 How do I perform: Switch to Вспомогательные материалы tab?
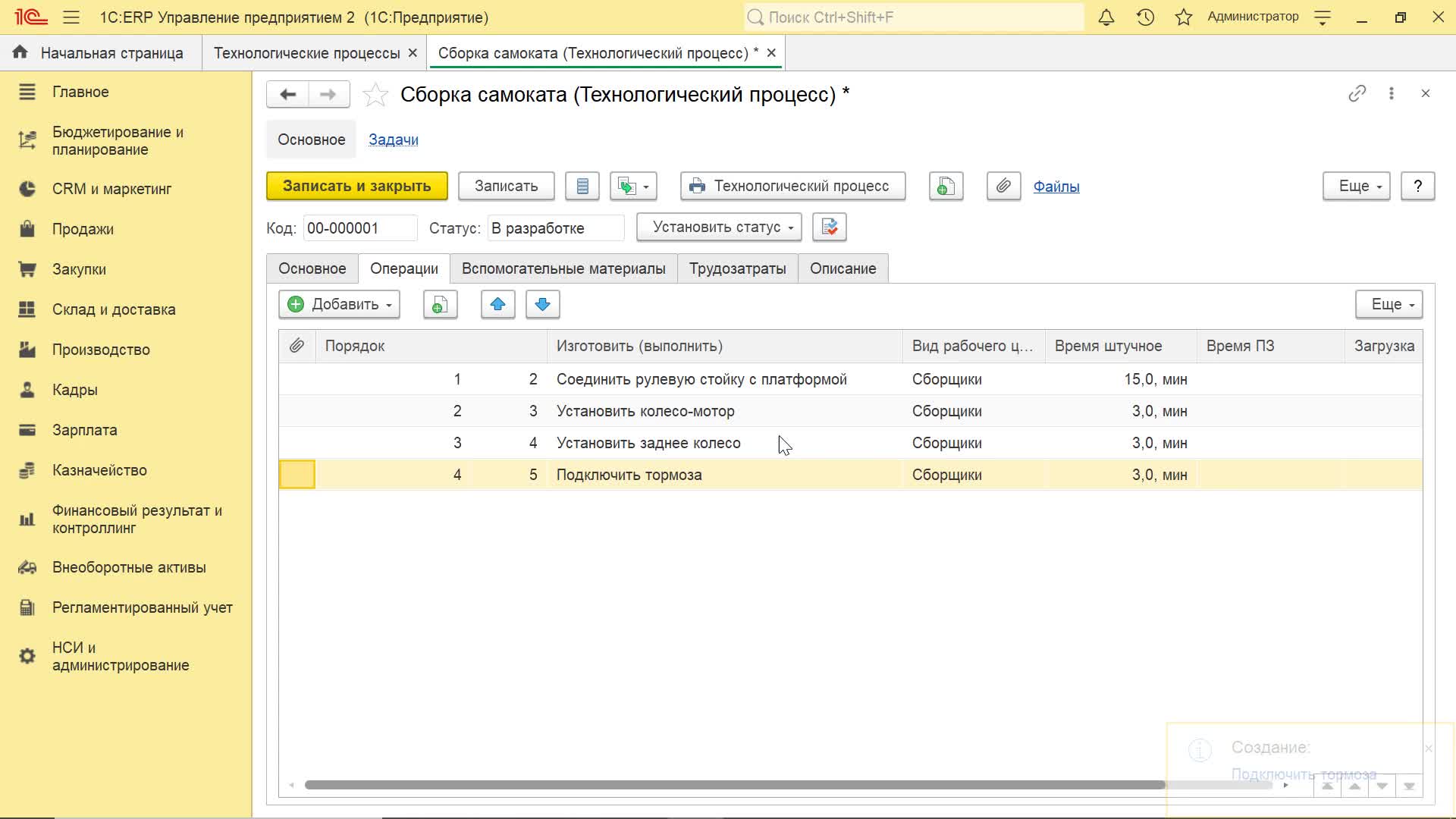pyautogui.click(x=563, y=268)
